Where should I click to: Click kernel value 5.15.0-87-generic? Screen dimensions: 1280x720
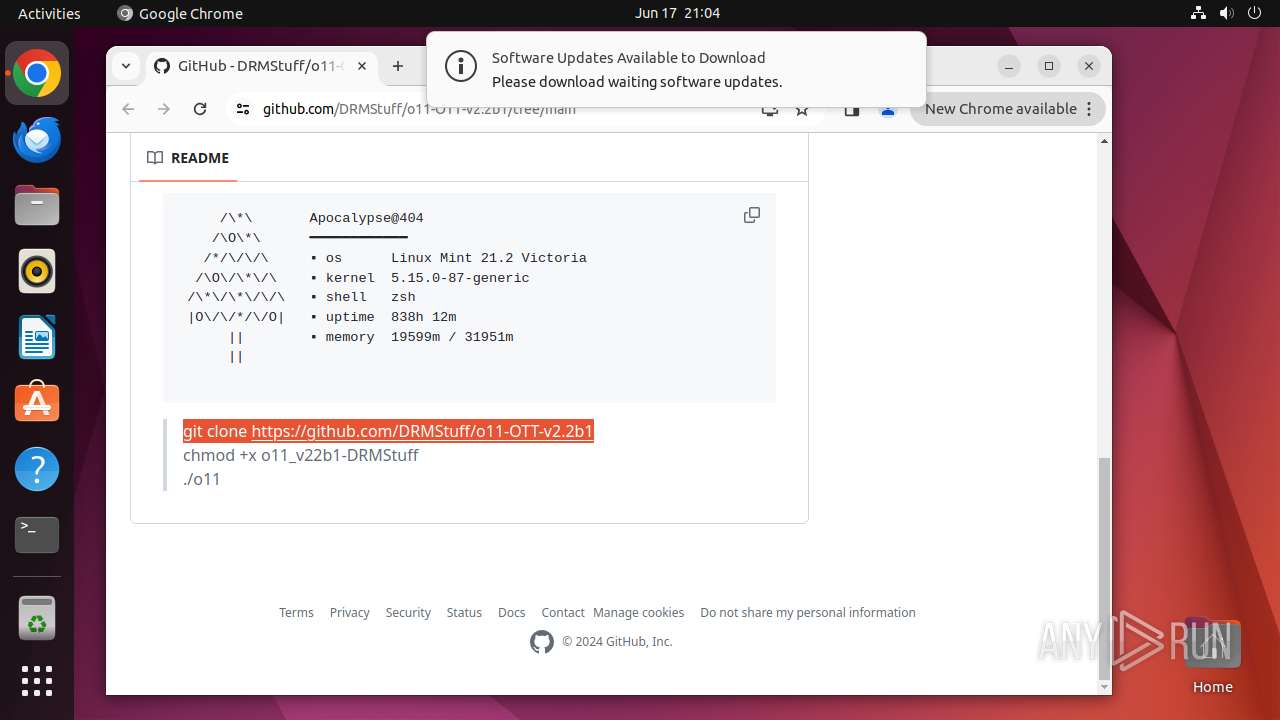(x=460, y=278)
